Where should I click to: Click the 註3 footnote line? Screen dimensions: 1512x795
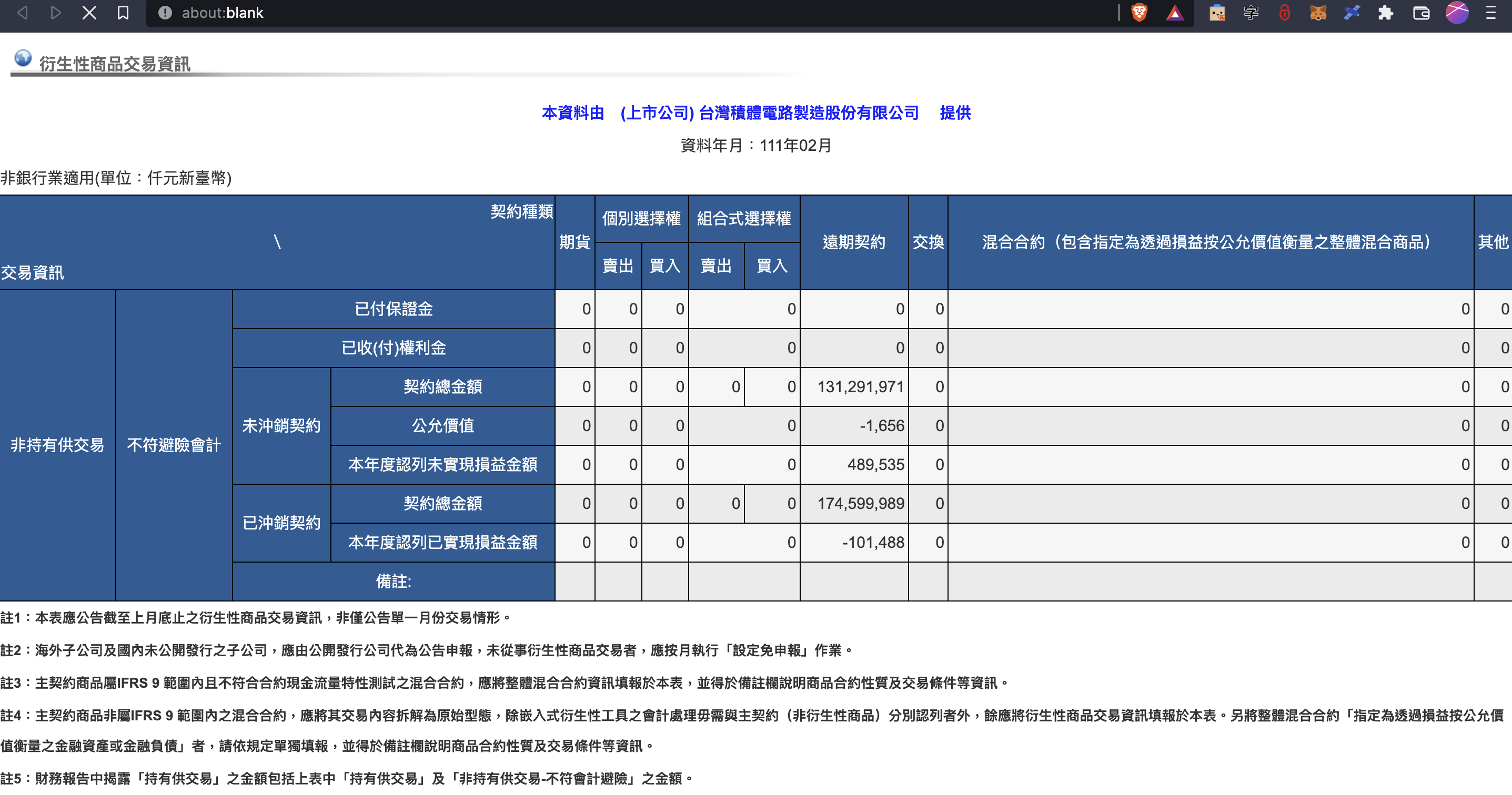tap(505, 683)
